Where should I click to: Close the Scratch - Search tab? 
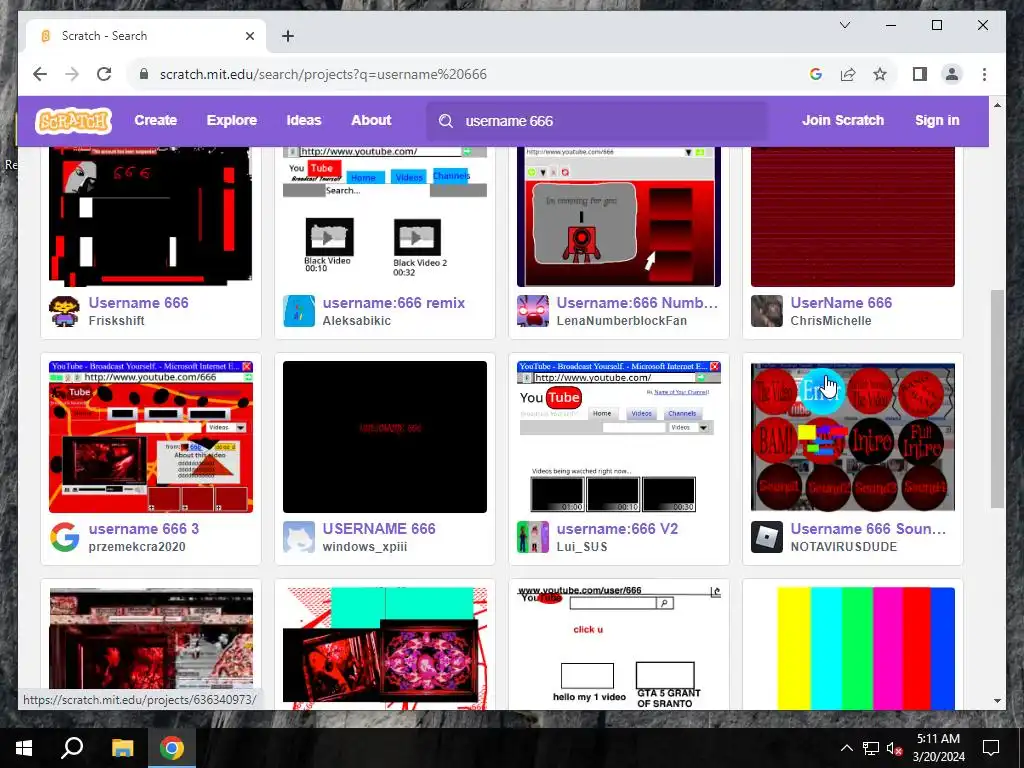click(249, 36)
